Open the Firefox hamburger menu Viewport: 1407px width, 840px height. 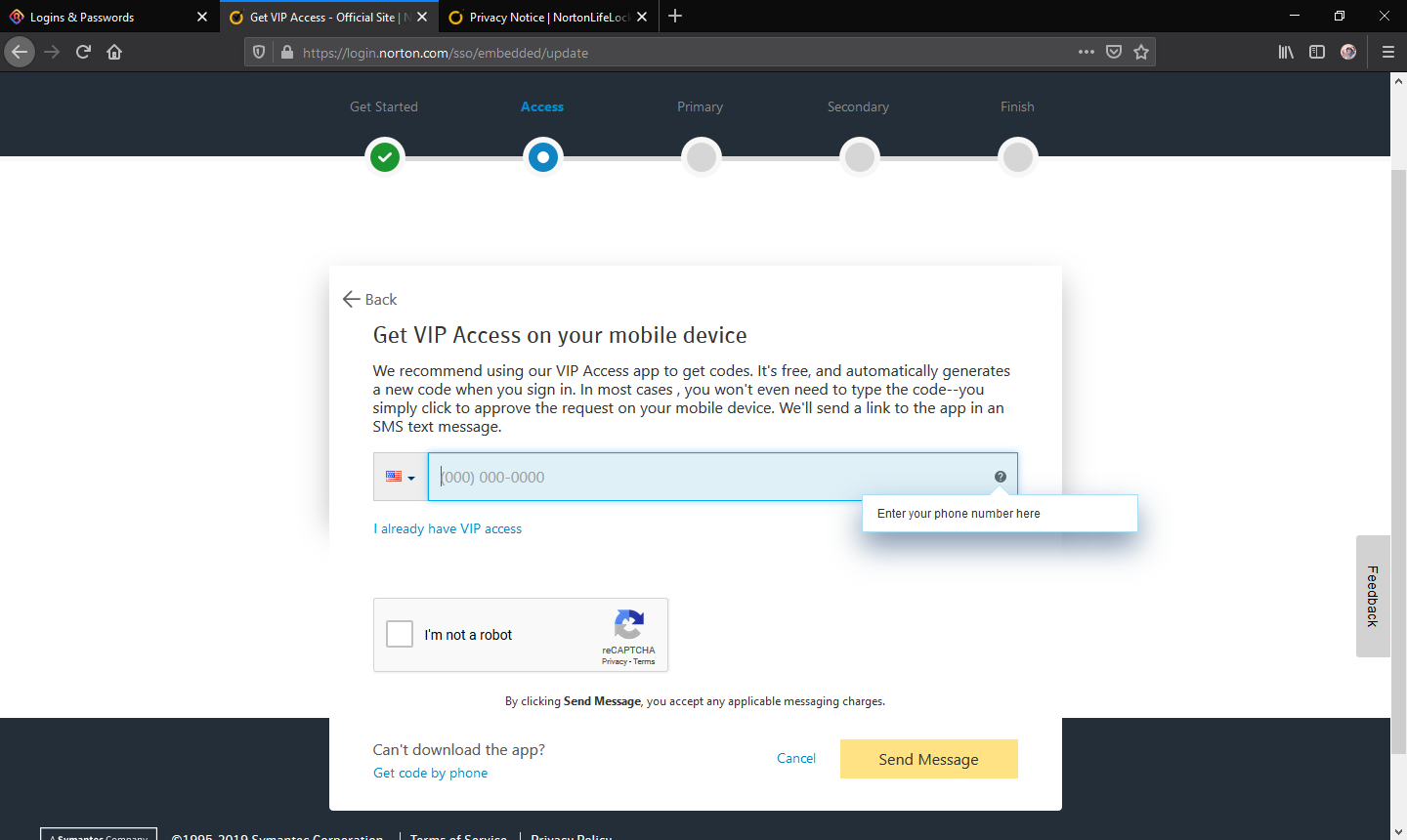1387,52
